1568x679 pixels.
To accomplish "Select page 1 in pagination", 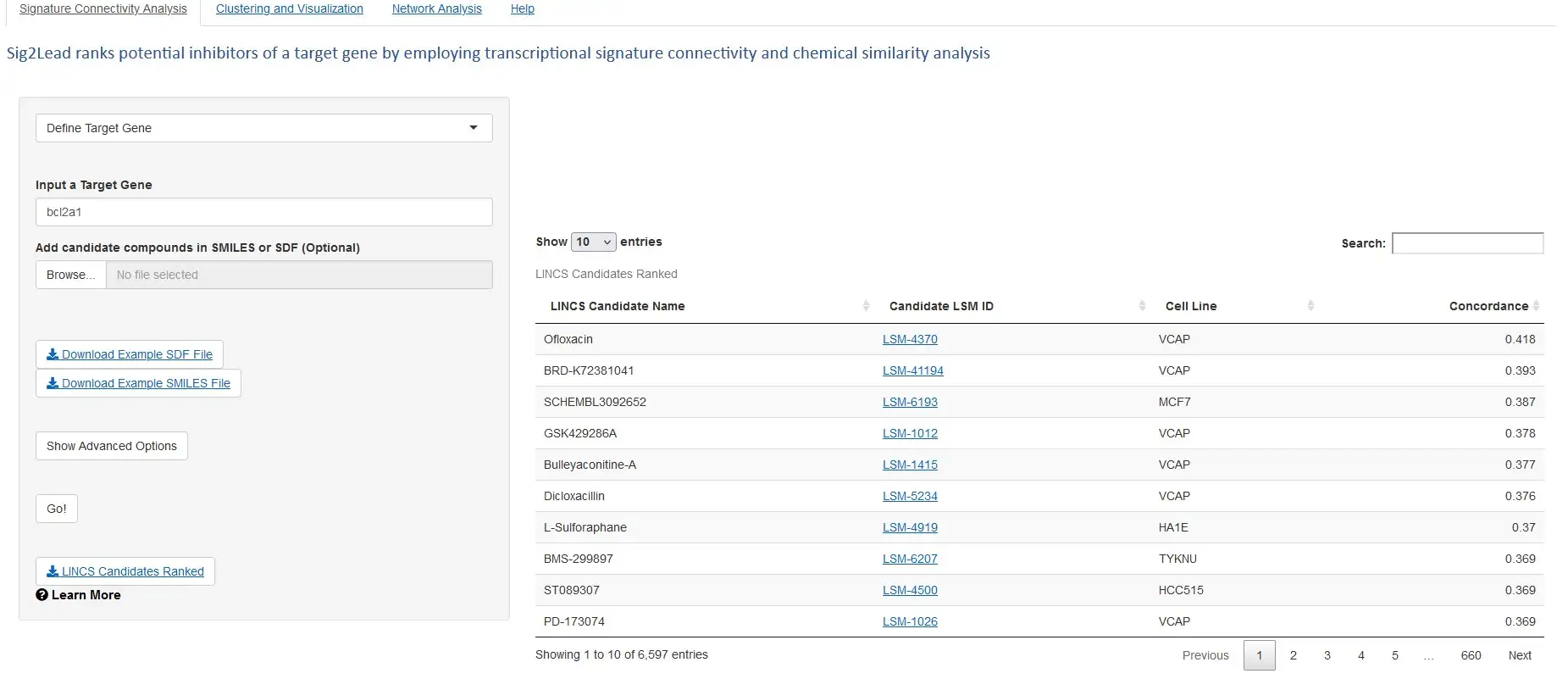I will point(1260,655).
